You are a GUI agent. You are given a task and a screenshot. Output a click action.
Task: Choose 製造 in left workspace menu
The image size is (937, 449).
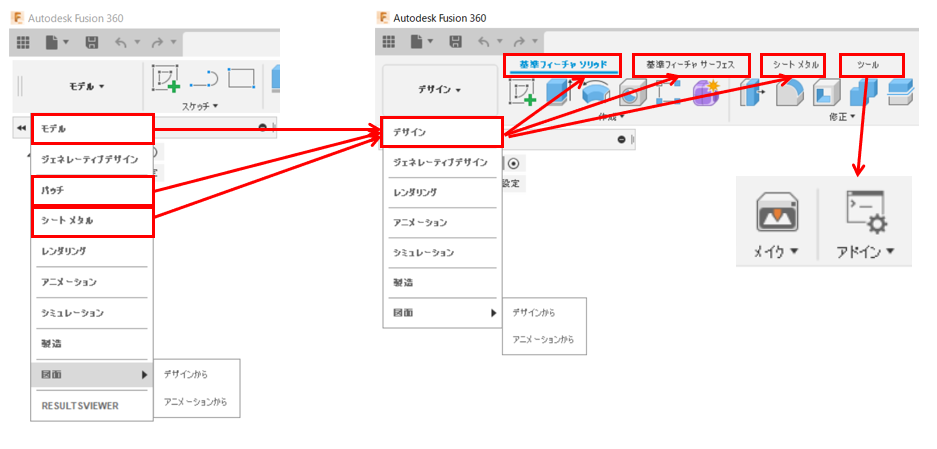[92, 344]
